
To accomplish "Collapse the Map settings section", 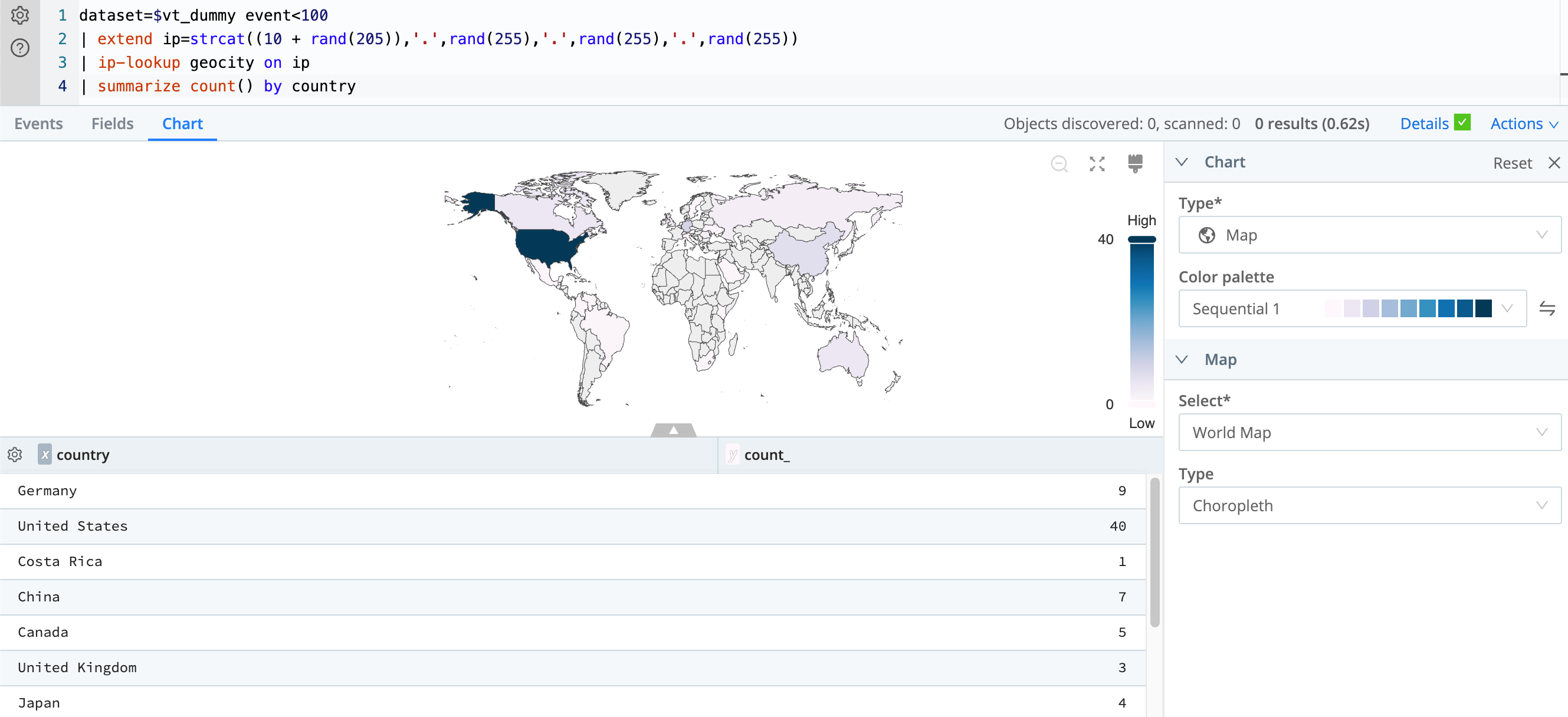I will pos(1182,359).
